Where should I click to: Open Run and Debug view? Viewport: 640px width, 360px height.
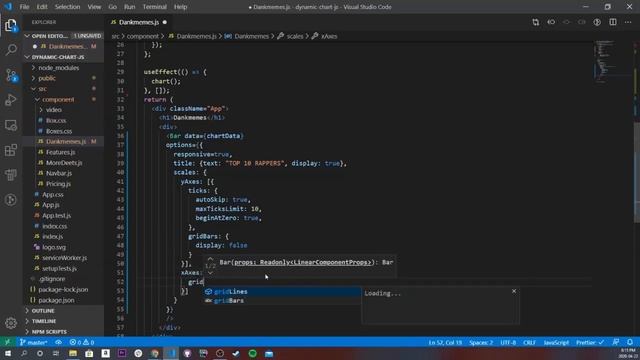11,100
